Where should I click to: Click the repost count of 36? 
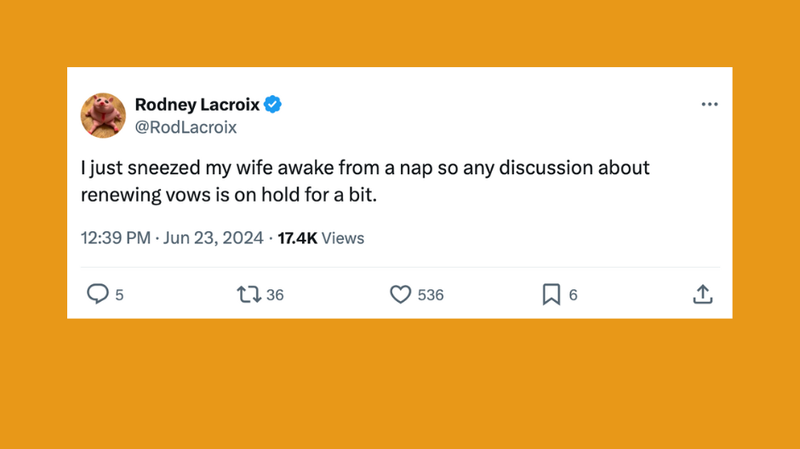pos(275,295)
